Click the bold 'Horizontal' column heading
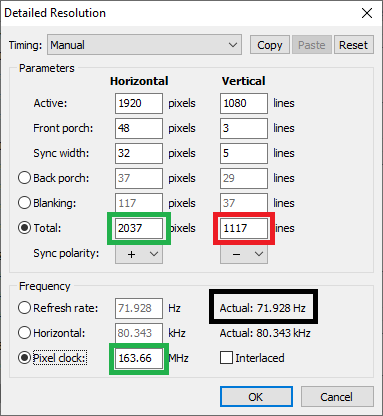 [x=139, y=81]
